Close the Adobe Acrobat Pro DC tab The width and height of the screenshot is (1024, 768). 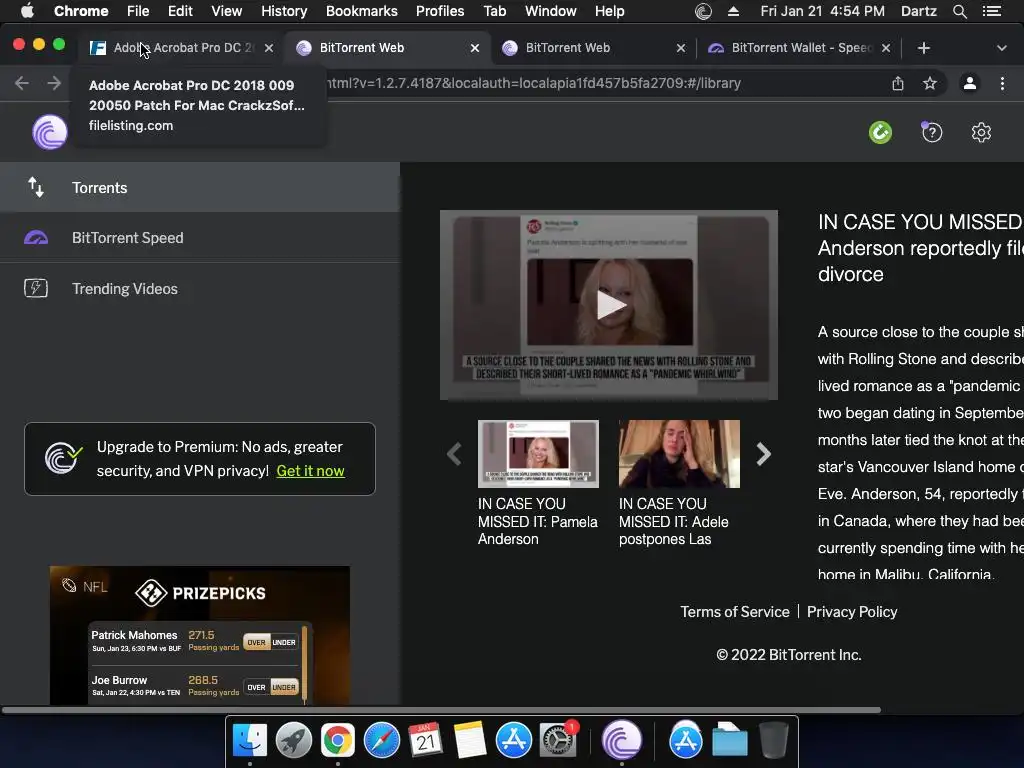(268, 48)
